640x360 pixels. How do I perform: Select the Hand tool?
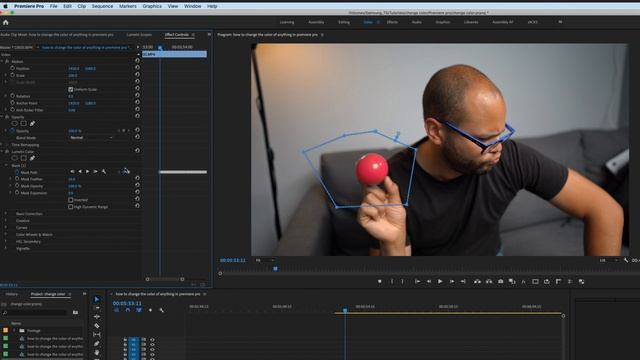tap(97, 352)
